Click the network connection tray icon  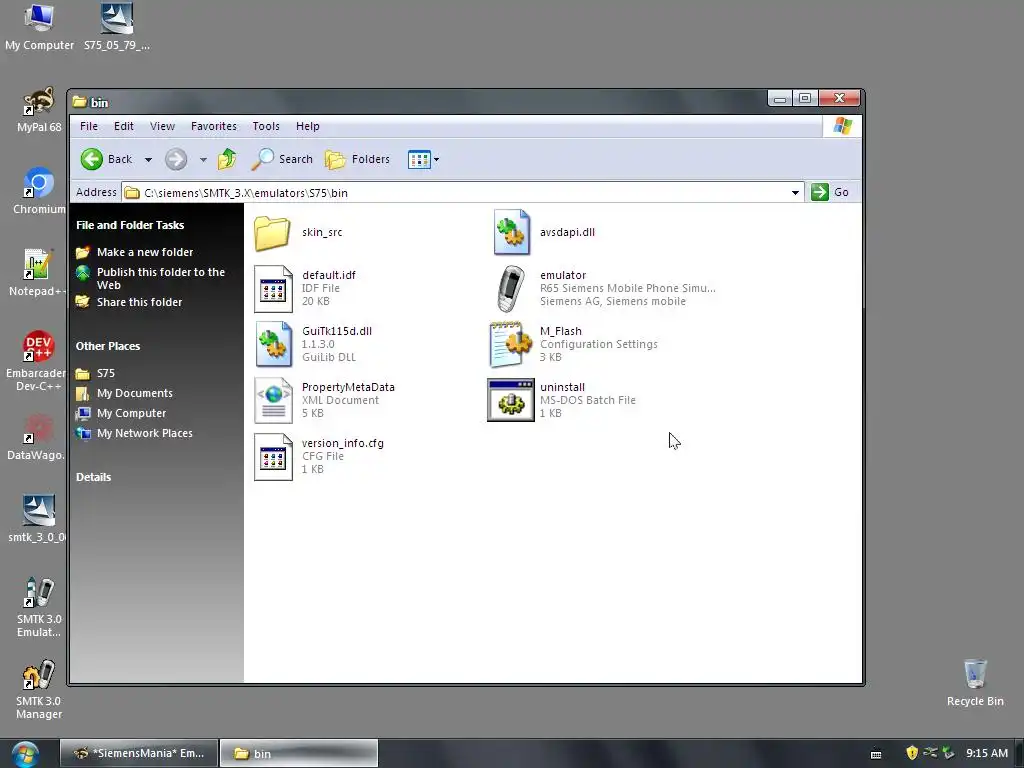pyautogui.click(x=931, y=753)
